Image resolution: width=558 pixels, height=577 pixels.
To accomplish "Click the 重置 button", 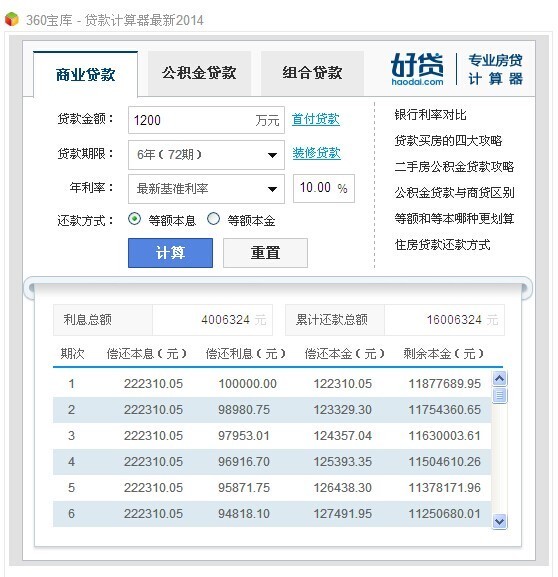I will 265,253.
